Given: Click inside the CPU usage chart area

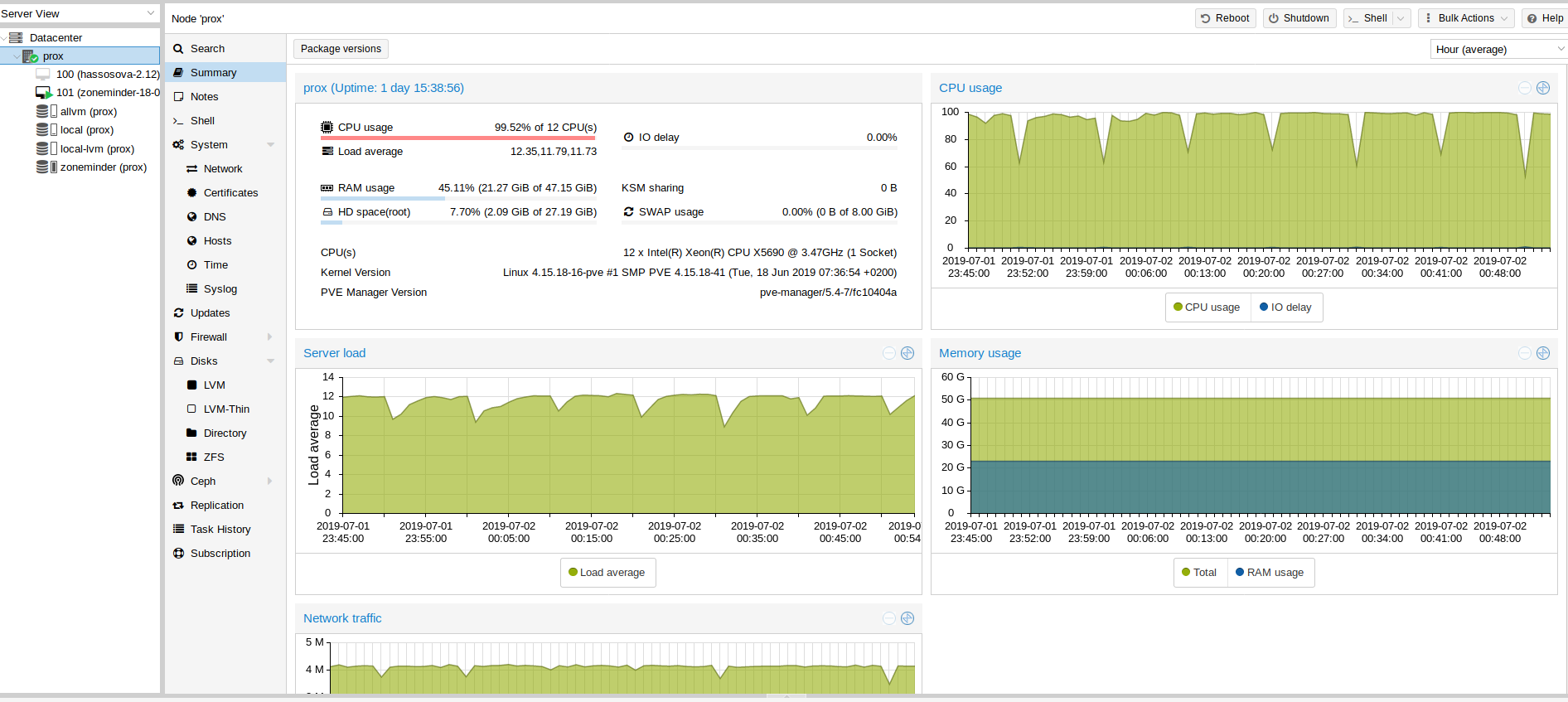Looking at the screenshot, I should [x=1259, y=180].
